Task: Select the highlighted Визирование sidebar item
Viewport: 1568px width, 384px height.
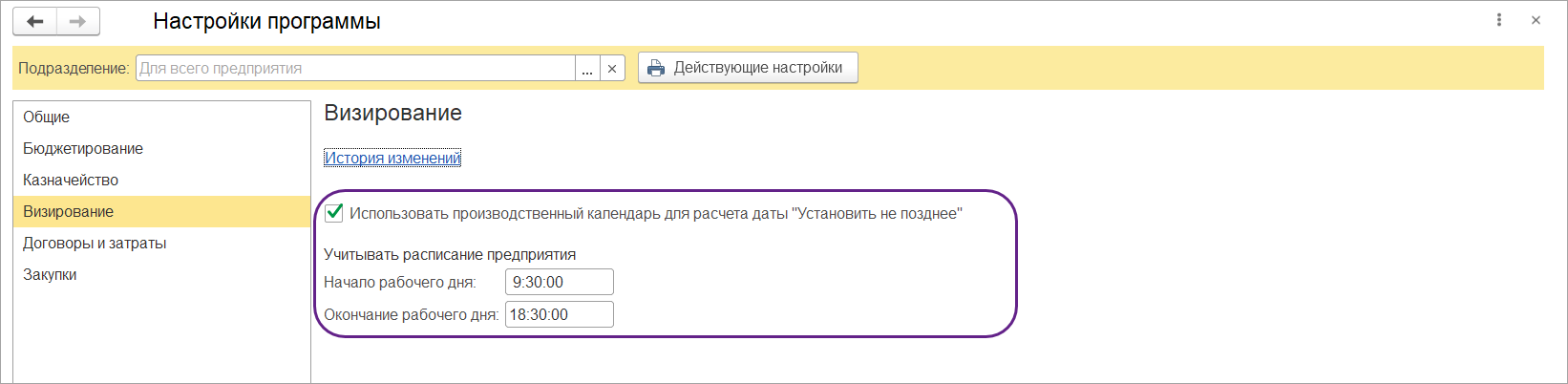Action: [69, 212]
